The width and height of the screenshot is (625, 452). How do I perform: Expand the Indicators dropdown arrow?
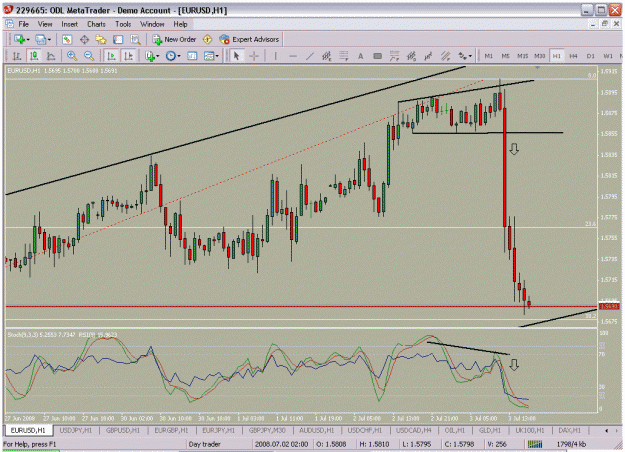(x=158, y=56)
